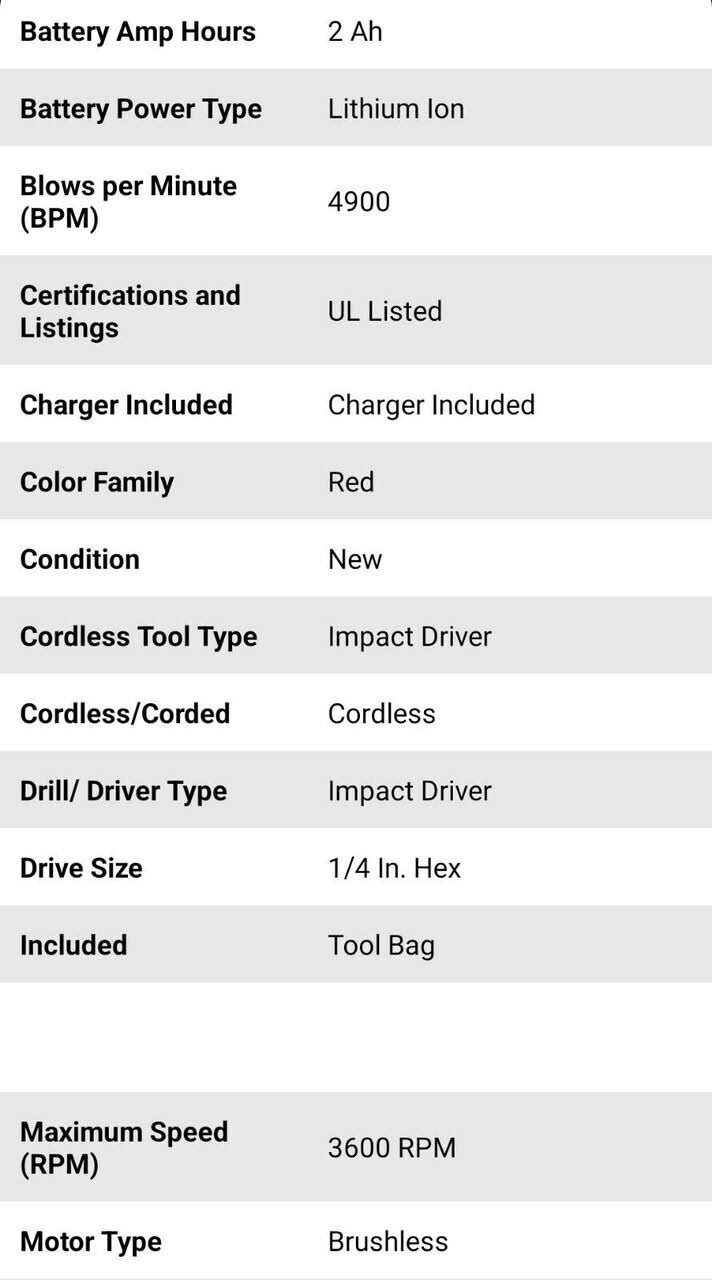Screen dimensions: 712x1280
Task: Click the Color Family label
Action: point(97,482)
